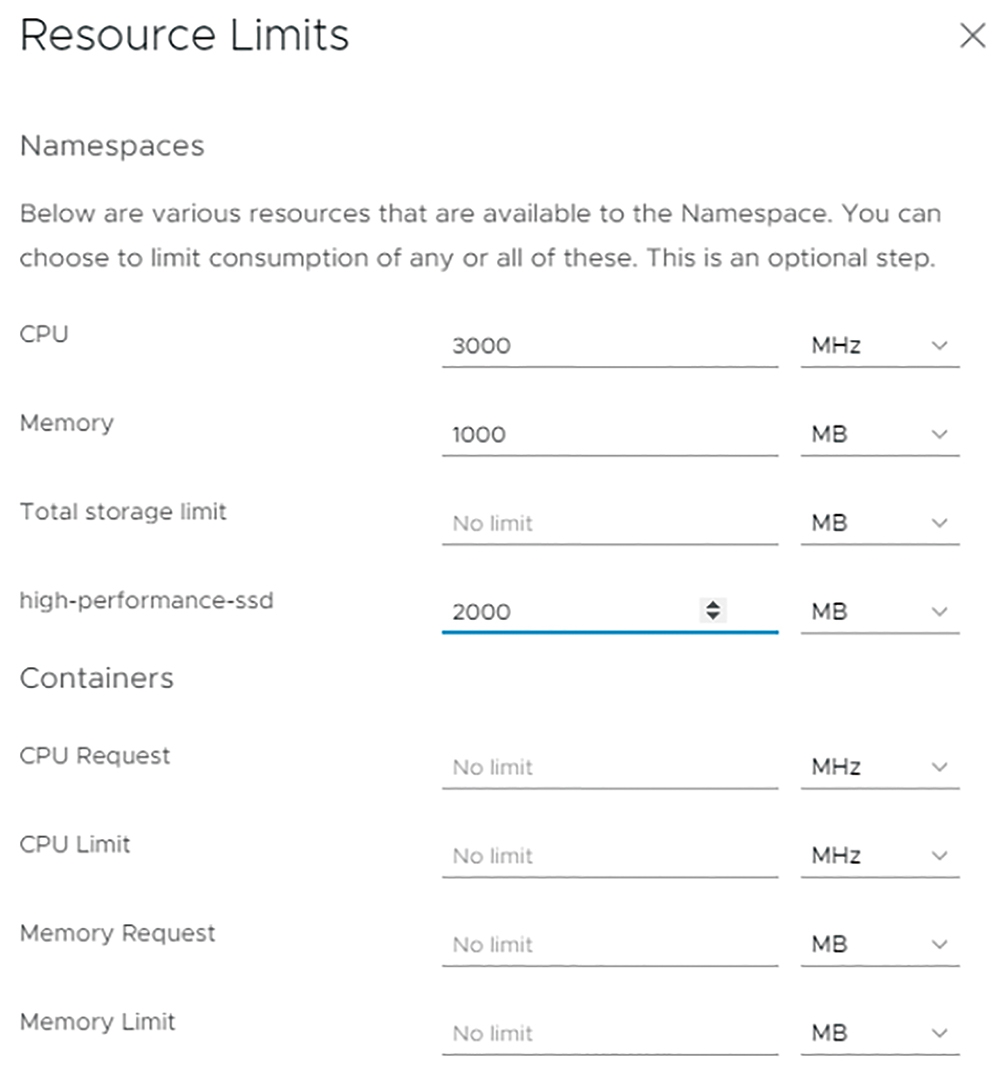Expand the Memory unit dropdown

[x=880, y=434]
